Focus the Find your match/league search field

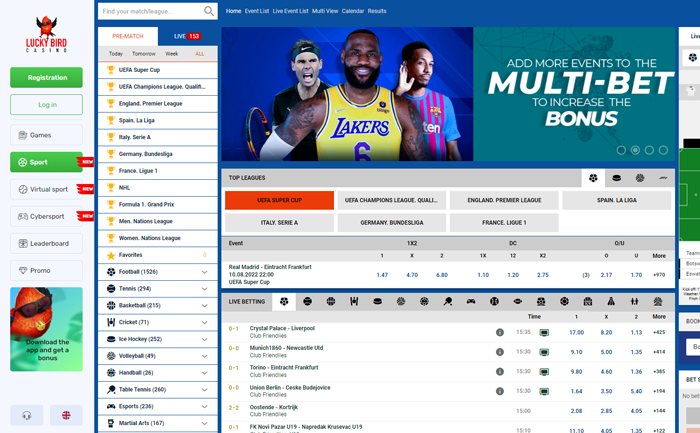coord(152,11)
